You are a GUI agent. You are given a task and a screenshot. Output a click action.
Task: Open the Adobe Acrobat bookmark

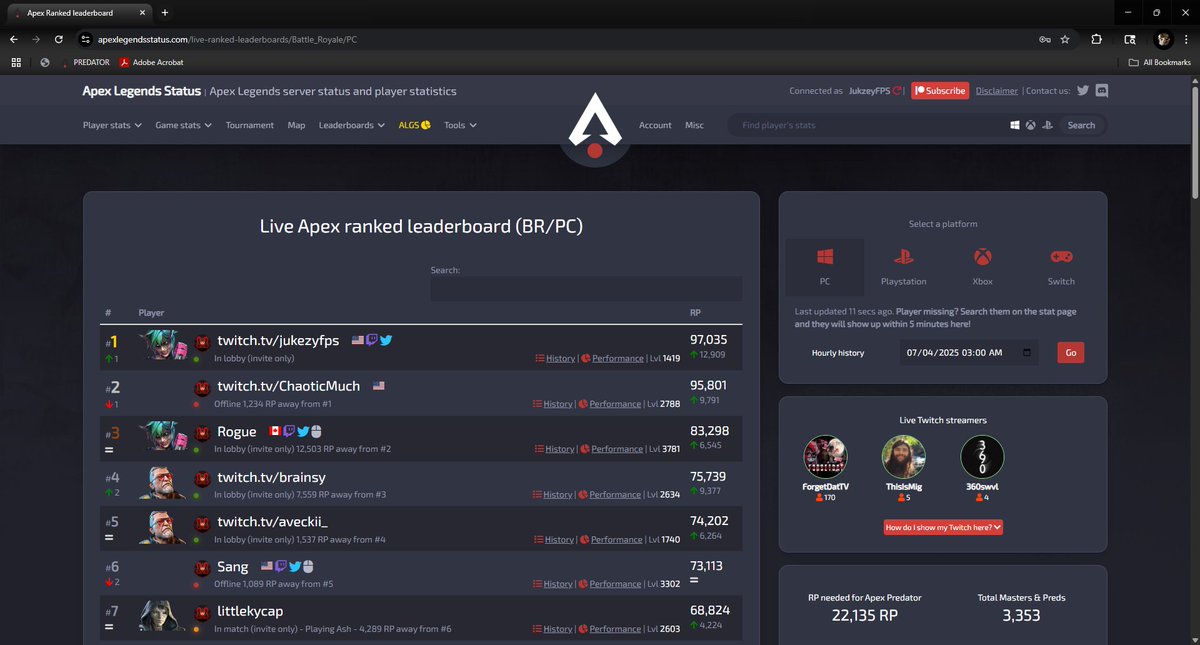tap(151, 62)
